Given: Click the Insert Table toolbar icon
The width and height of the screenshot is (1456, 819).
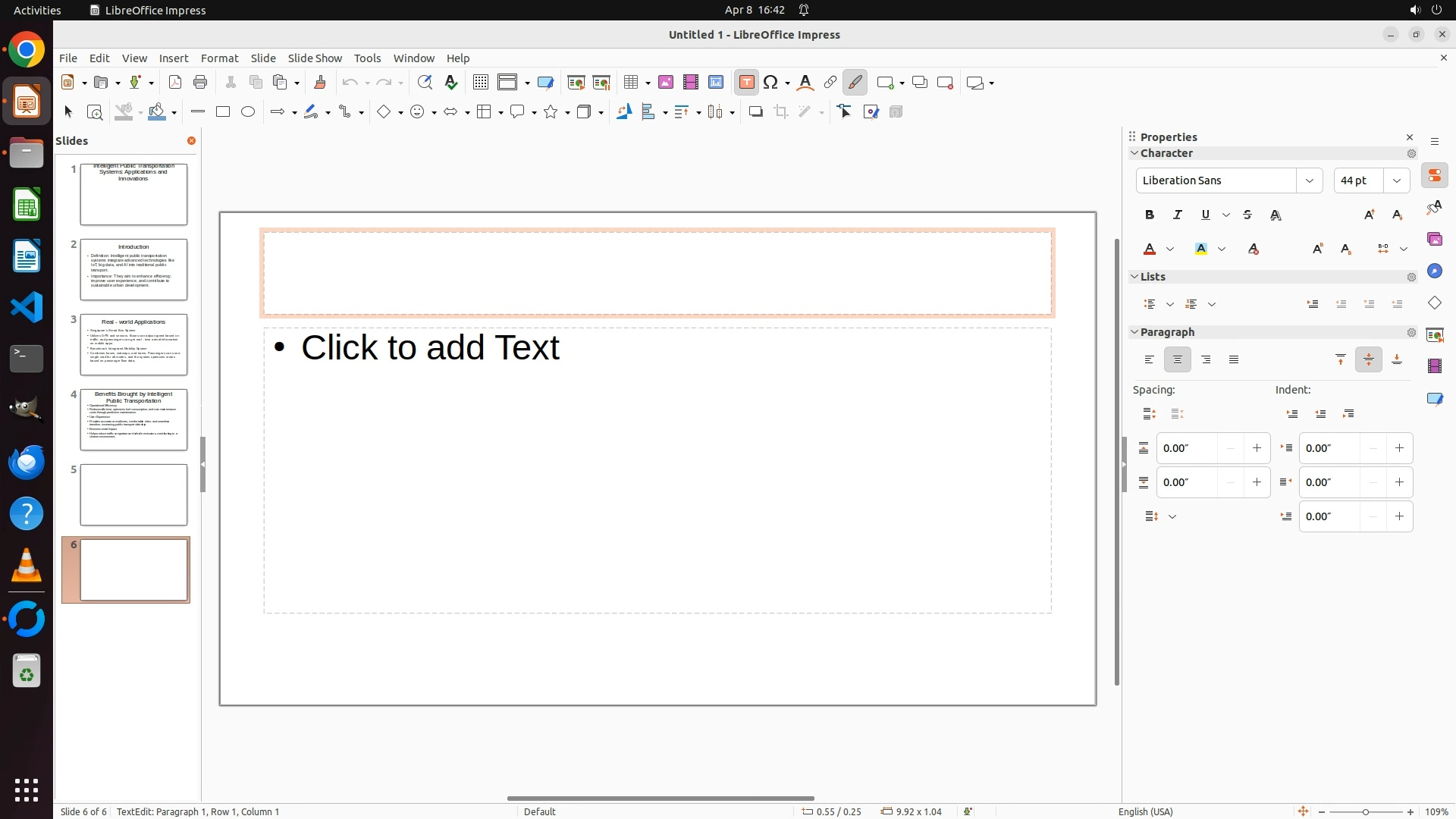Looking at the screenshot, I should pyautogui.click(x=632, y=83).
